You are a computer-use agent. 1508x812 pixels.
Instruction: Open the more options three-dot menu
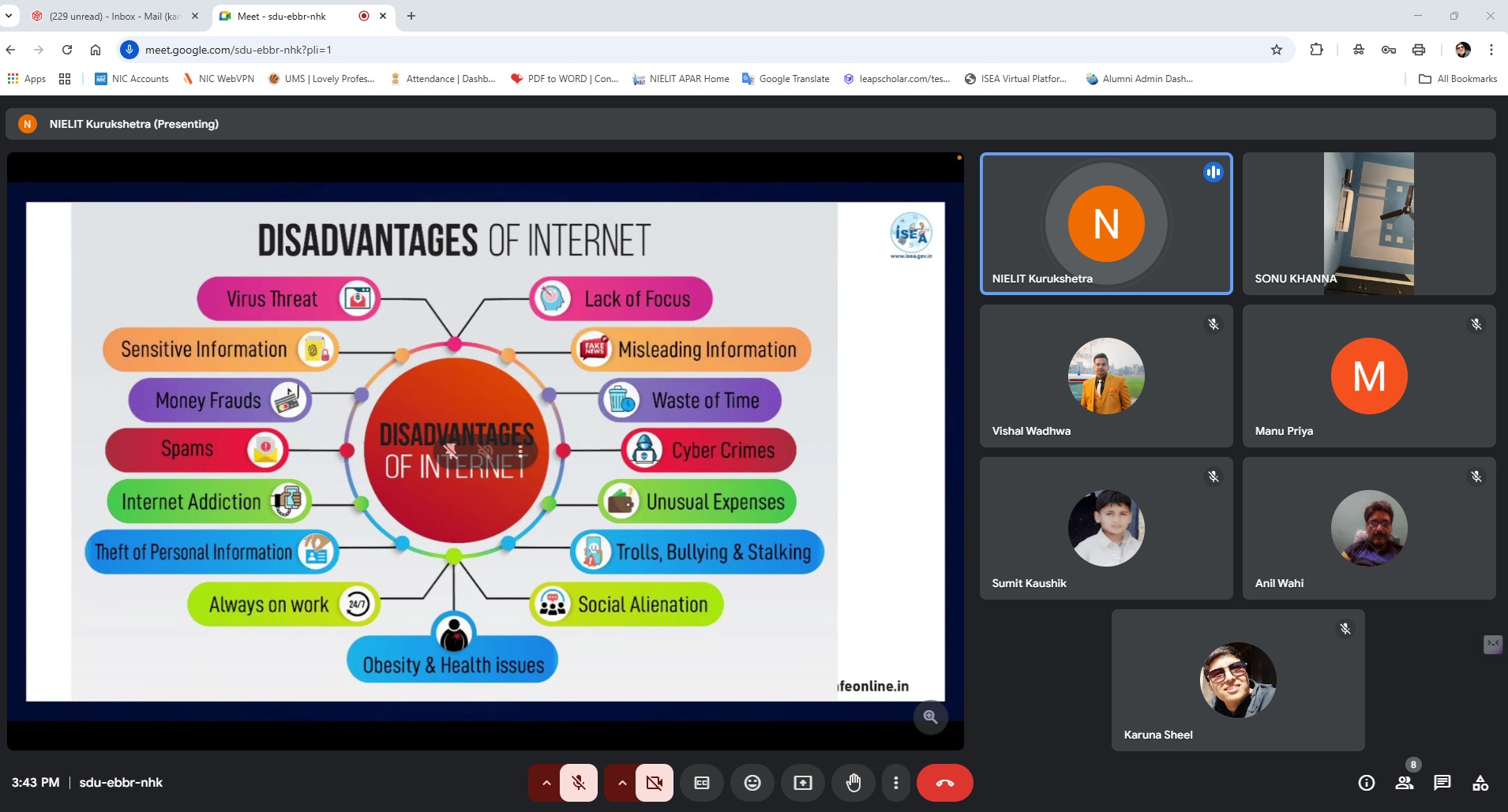point(895,783)
